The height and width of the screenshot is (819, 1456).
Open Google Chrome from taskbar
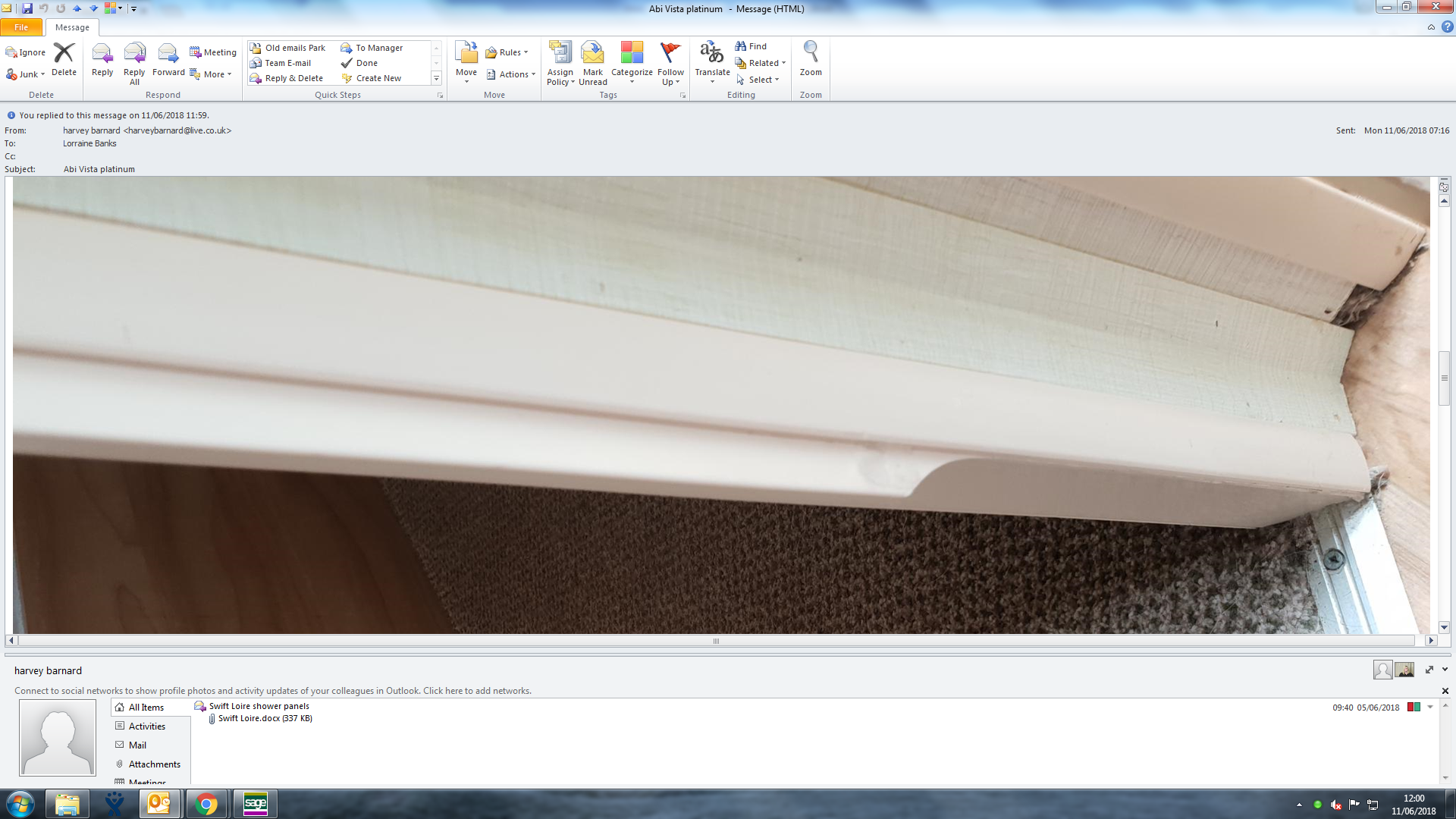point(206,804)
